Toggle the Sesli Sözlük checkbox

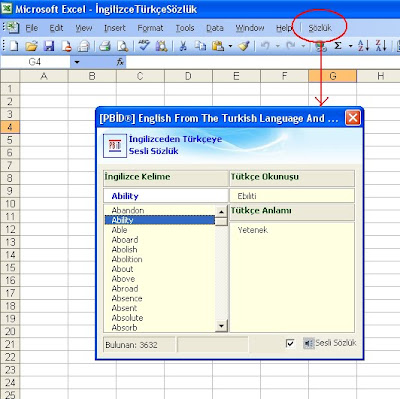click(290, 343)
